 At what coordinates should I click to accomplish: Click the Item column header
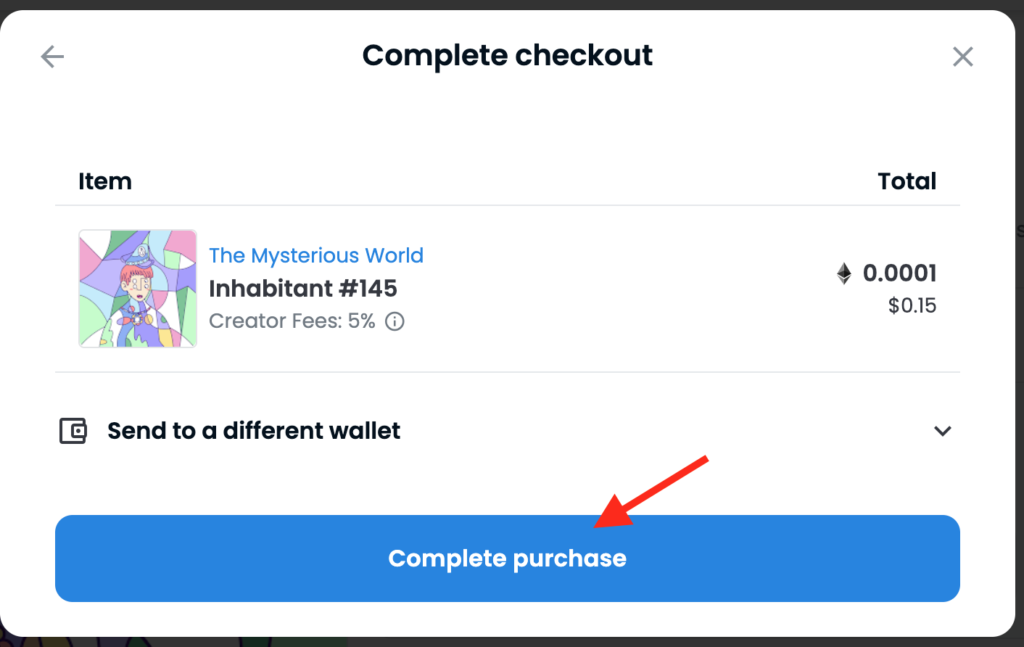click(x=105, y=181)
